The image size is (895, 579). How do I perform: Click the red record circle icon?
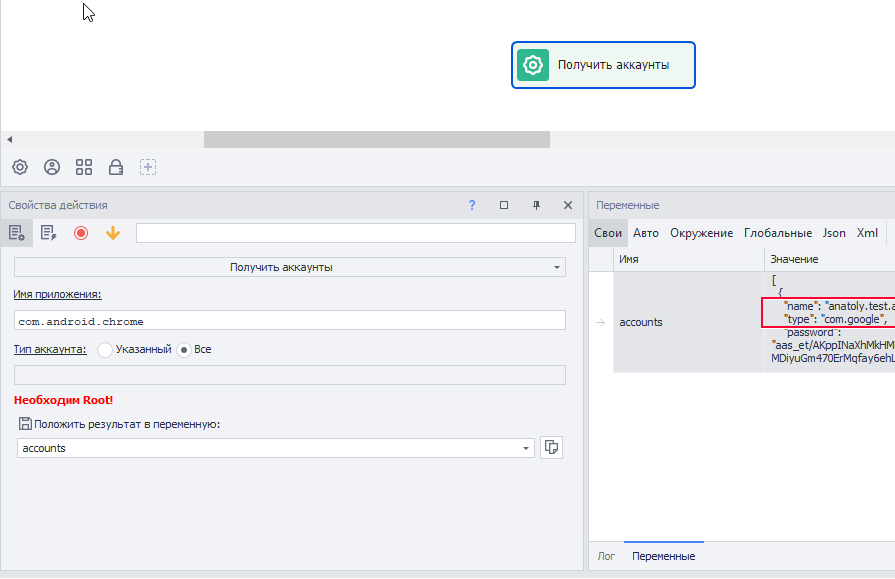coord(81,233)
